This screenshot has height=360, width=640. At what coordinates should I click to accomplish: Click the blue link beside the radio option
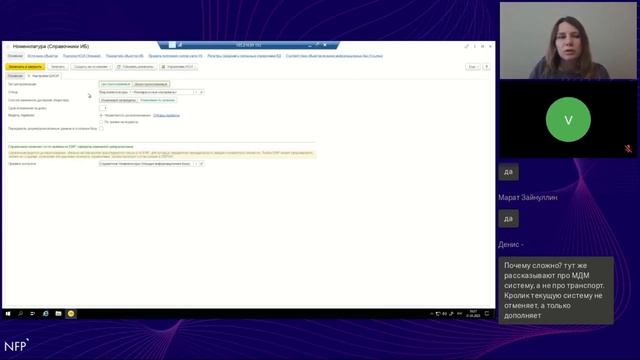point(167,116)
